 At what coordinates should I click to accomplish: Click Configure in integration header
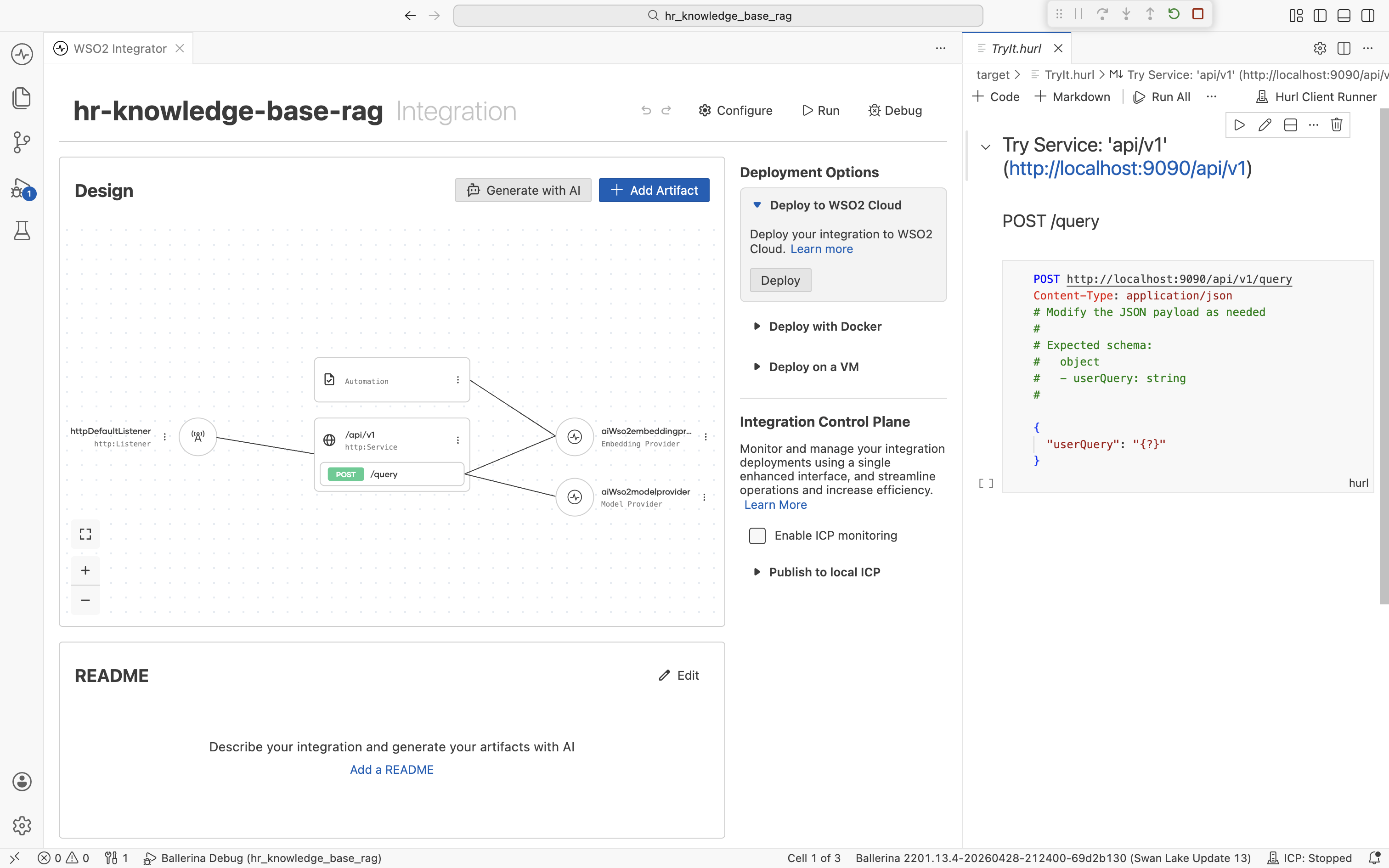735,110
